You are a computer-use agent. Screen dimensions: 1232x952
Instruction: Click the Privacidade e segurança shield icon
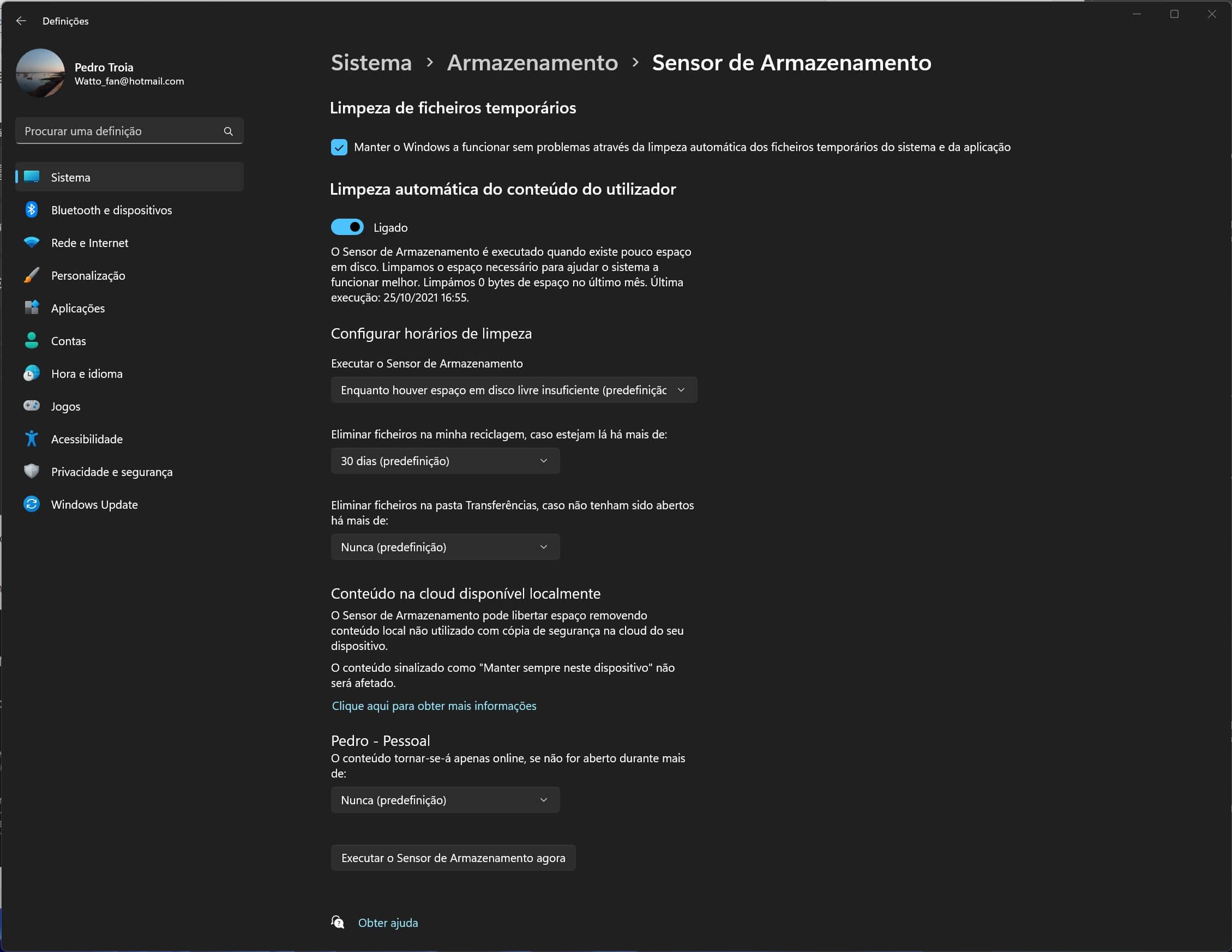coord(32,472)
